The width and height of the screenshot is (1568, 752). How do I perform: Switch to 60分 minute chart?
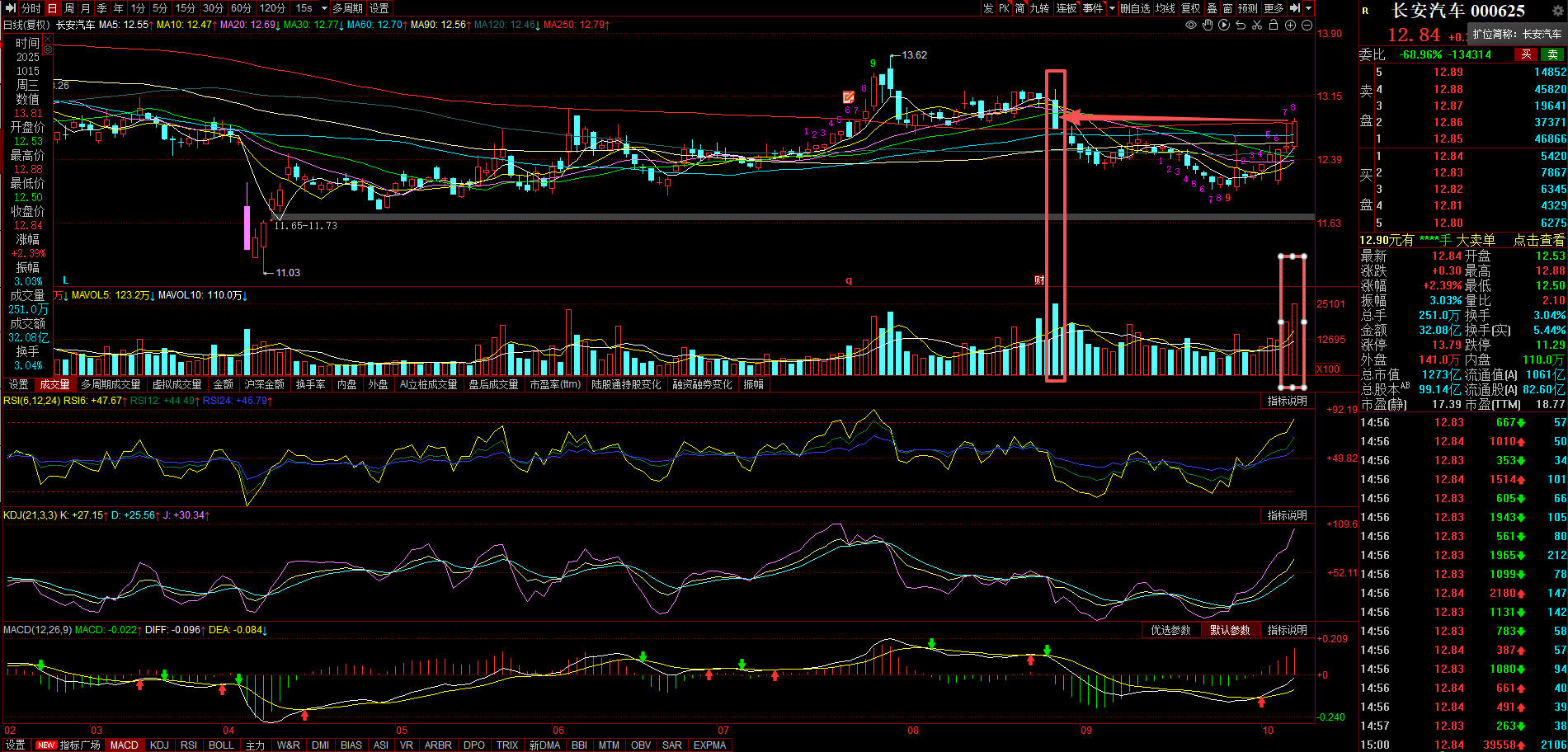click(x=241, y=8)
